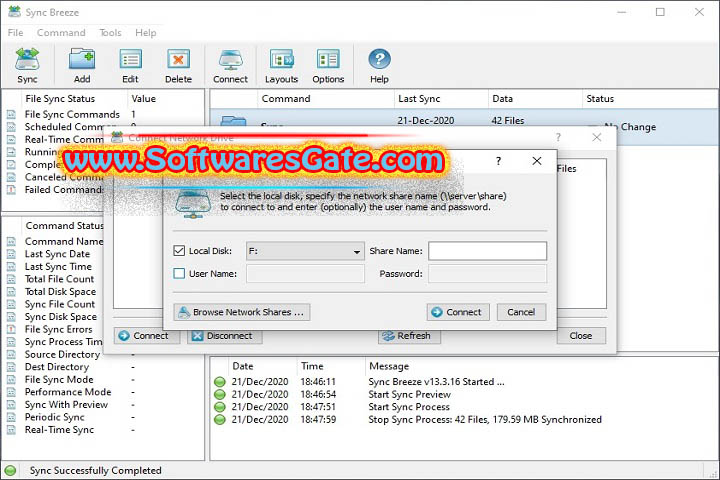Click the question mark on front dialog title
This screenshot has width=720, height=480.
[x=498, y=161]
